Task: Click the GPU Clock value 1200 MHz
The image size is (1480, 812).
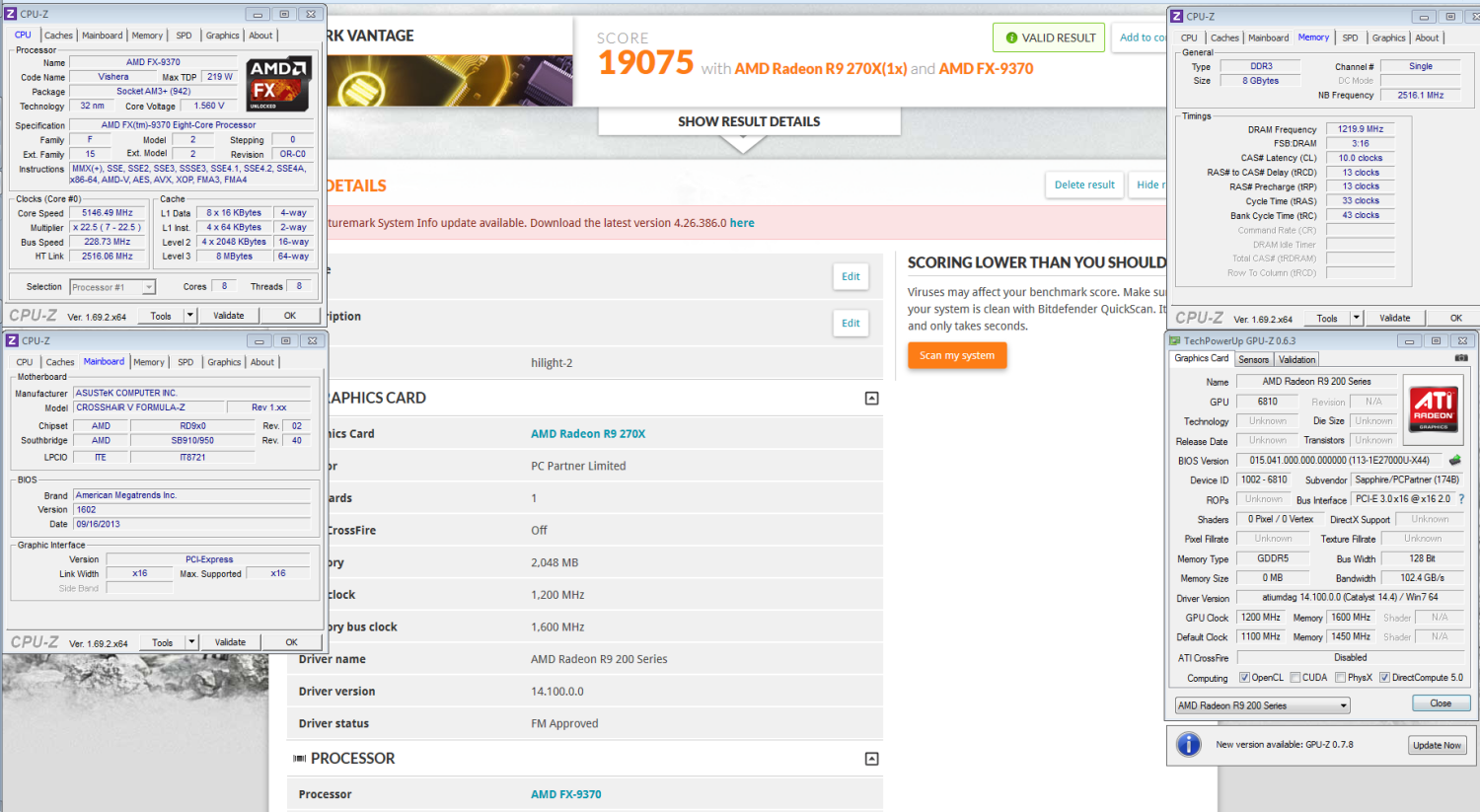Action: pyautogui.click(x=1261, y=618)
